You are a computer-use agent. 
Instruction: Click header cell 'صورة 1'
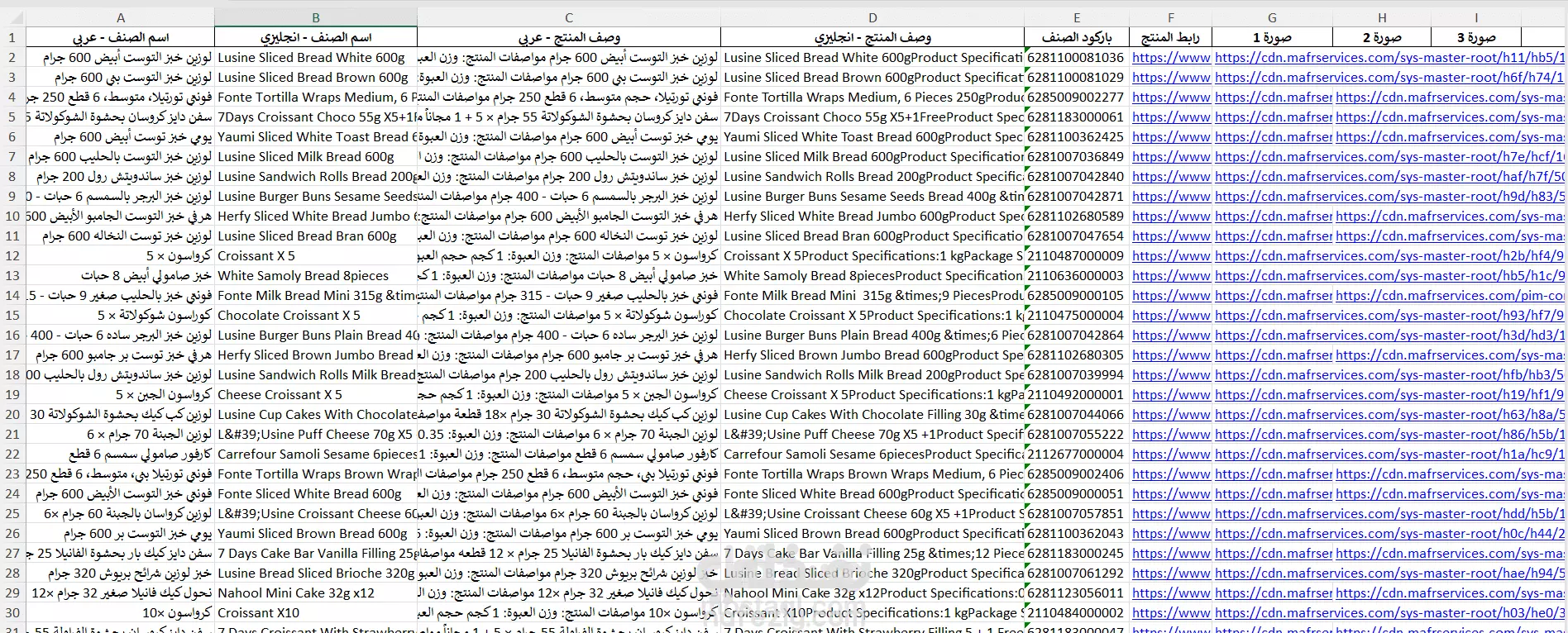click(x=1272, y=37)
